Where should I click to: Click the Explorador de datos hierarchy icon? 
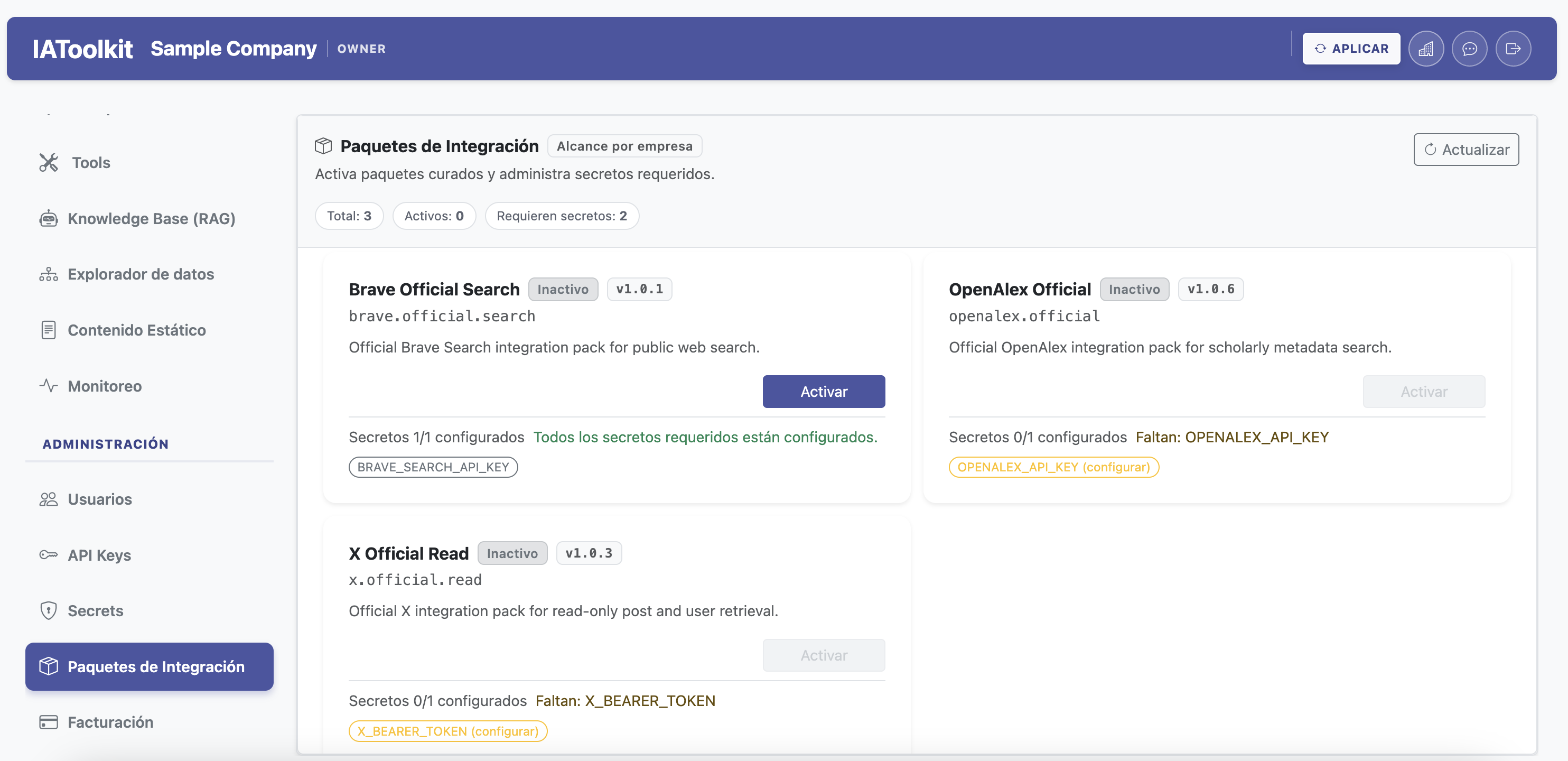click(x=48, y=274)
